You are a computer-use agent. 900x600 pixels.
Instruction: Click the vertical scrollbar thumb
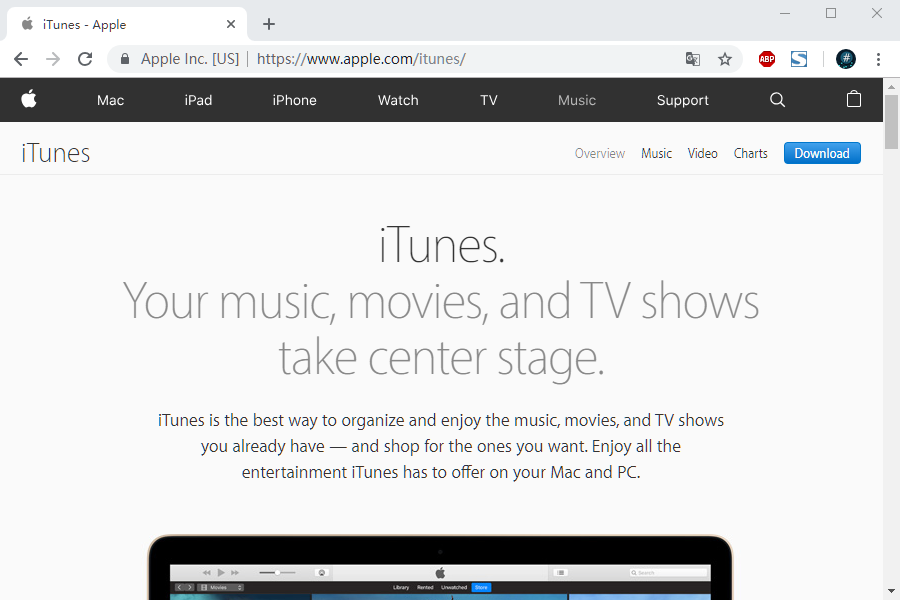891,122
